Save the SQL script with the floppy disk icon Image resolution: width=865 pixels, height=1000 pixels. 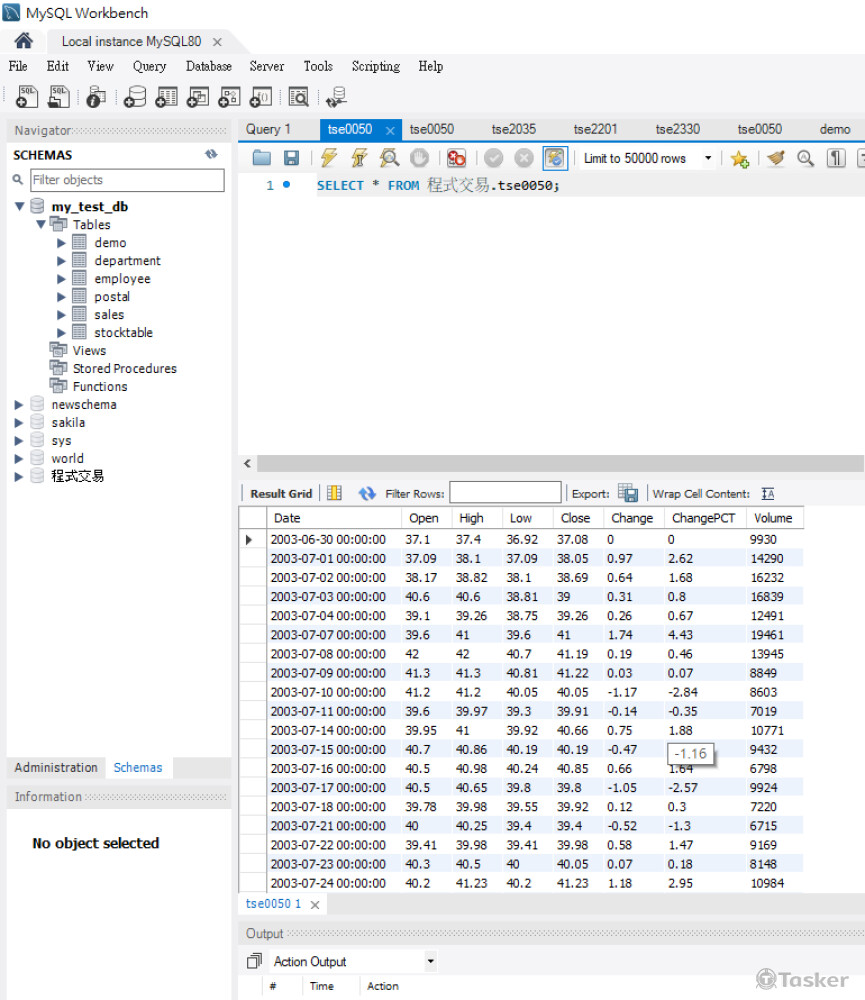coord(291,158)
